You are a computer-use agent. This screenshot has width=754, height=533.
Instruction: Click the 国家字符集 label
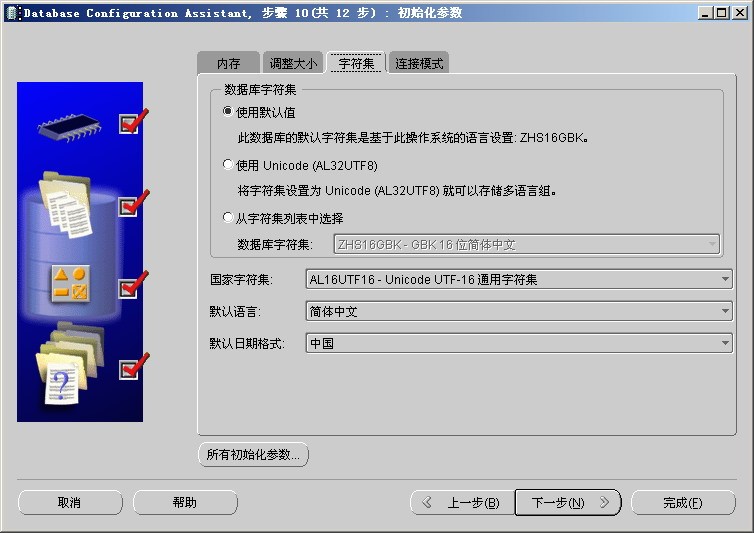(x=241, y=279)
